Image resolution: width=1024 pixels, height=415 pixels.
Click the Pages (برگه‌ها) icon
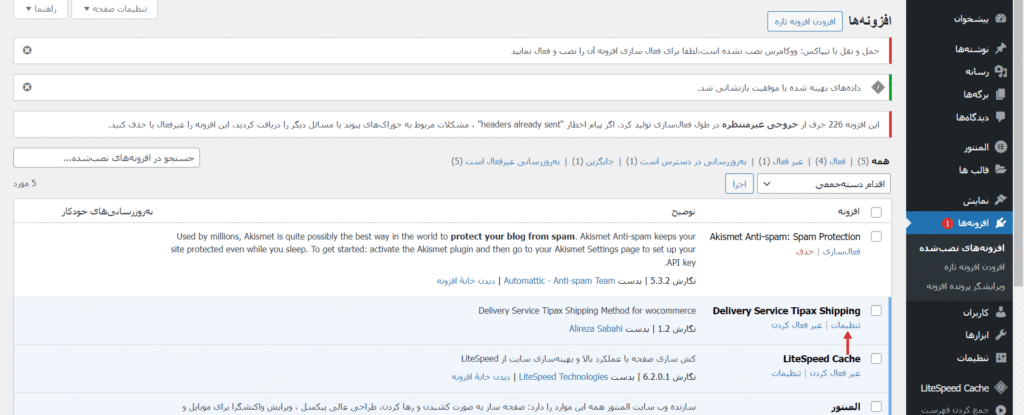tap(1000, 95)
